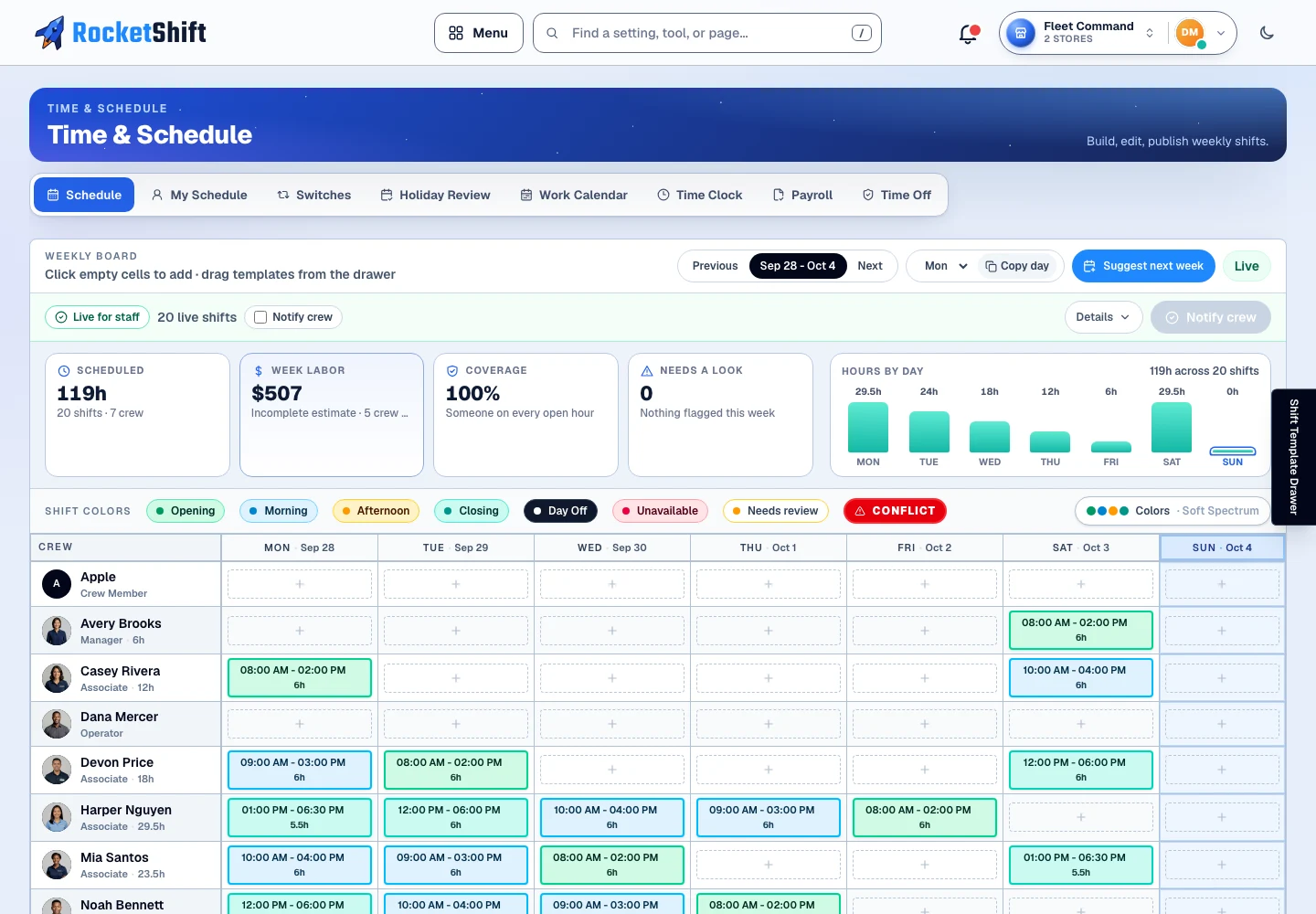The image size is (1316, 914).
Task: Open the Time Clock tab
Action: pyautogui.click(x=700, y=195)
